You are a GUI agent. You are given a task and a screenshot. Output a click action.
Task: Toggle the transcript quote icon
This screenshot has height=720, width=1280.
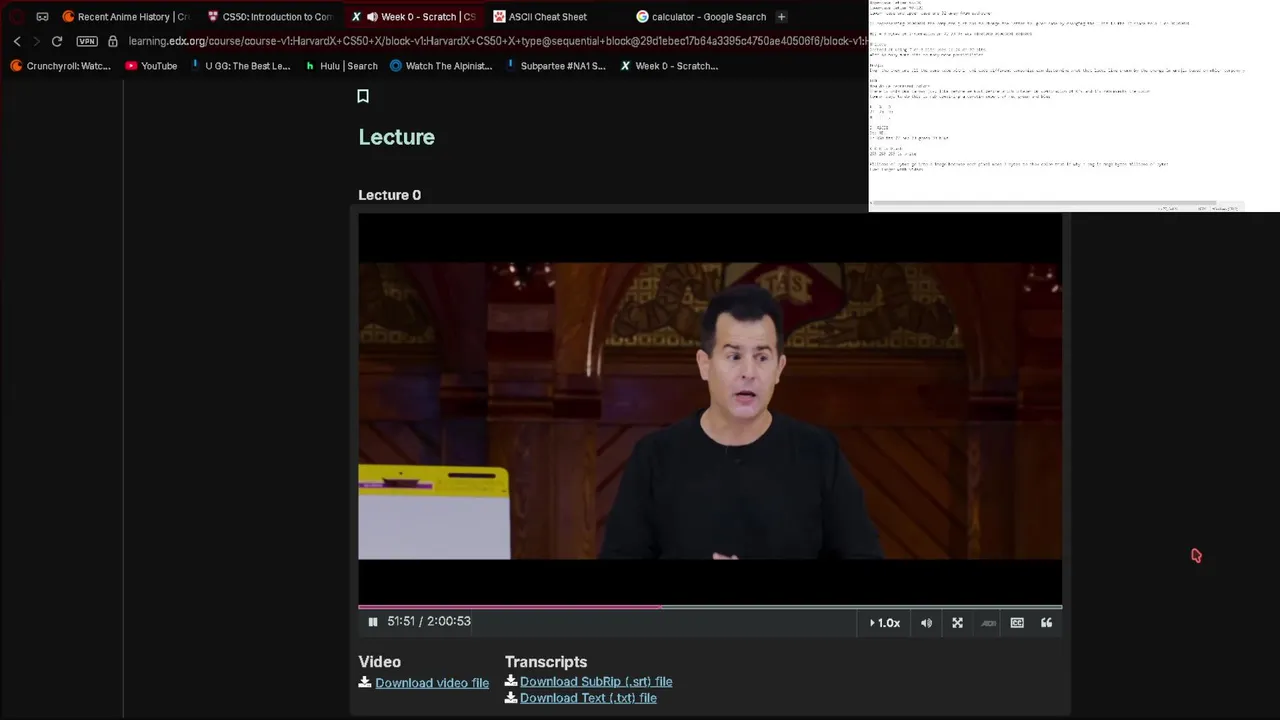(x=1046, y=623)
